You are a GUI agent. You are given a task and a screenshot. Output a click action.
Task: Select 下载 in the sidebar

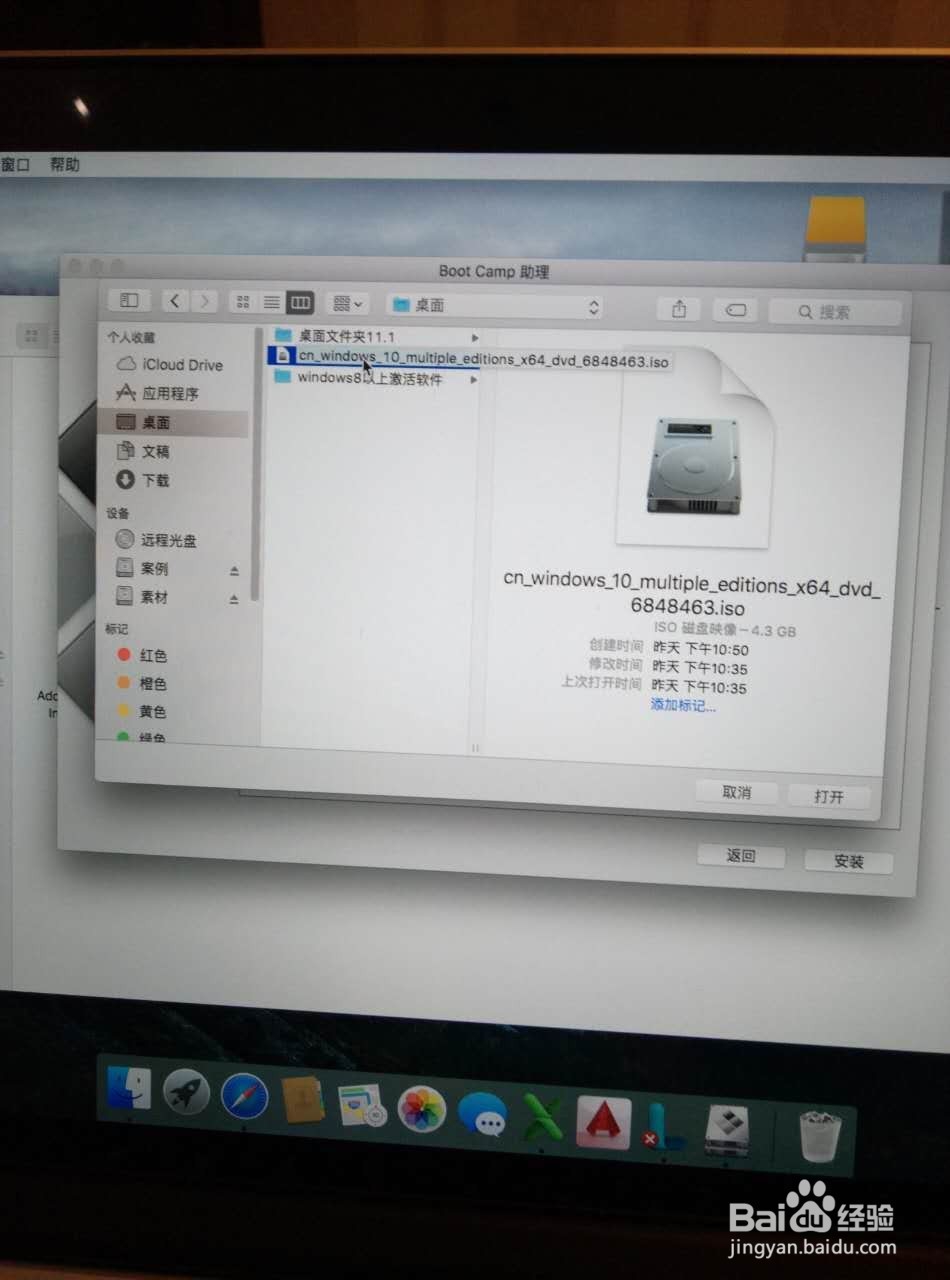pos(143,480)
